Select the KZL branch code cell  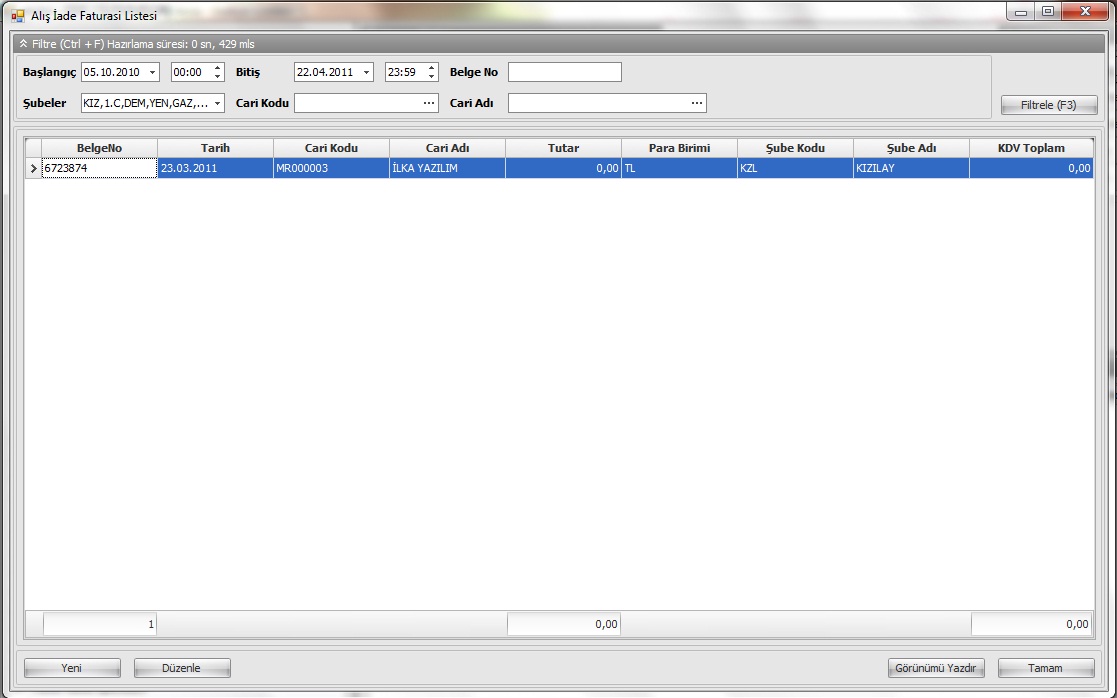point(796,168)
